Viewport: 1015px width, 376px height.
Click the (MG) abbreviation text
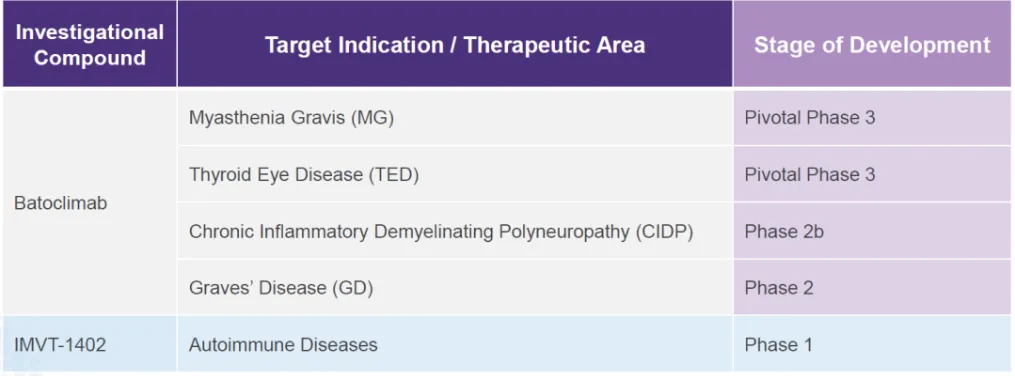click(371, 118)
